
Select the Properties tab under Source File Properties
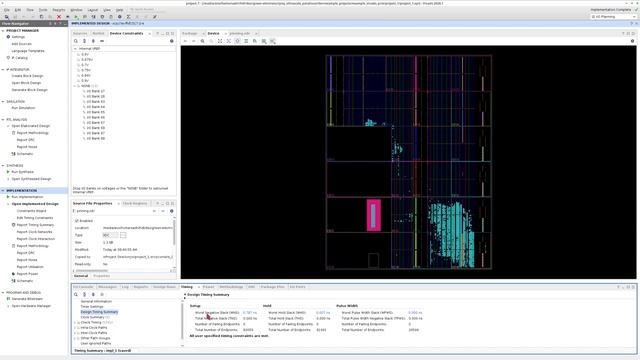coord(101,276)
